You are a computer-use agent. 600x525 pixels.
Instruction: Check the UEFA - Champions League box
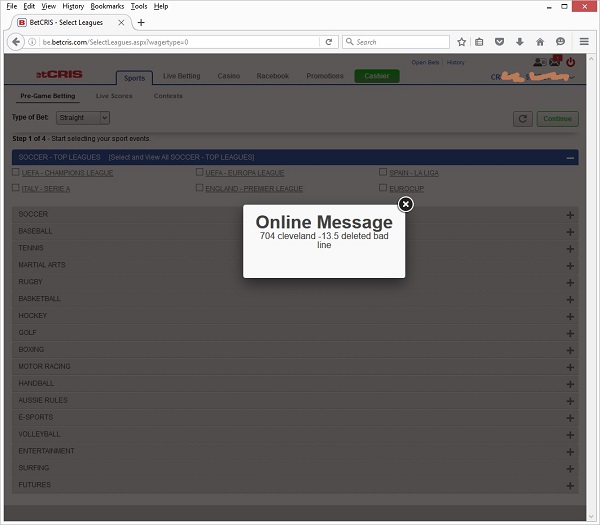point(16,172)
